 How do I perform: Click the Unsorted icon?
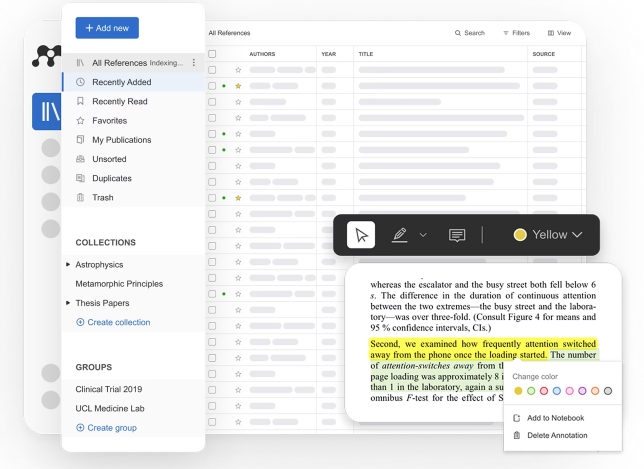coord(80,159)
